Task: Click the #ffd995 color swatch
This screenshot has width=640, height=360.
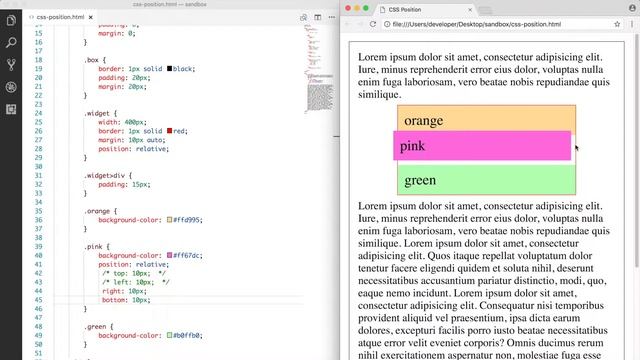Action: click(169, 220)
